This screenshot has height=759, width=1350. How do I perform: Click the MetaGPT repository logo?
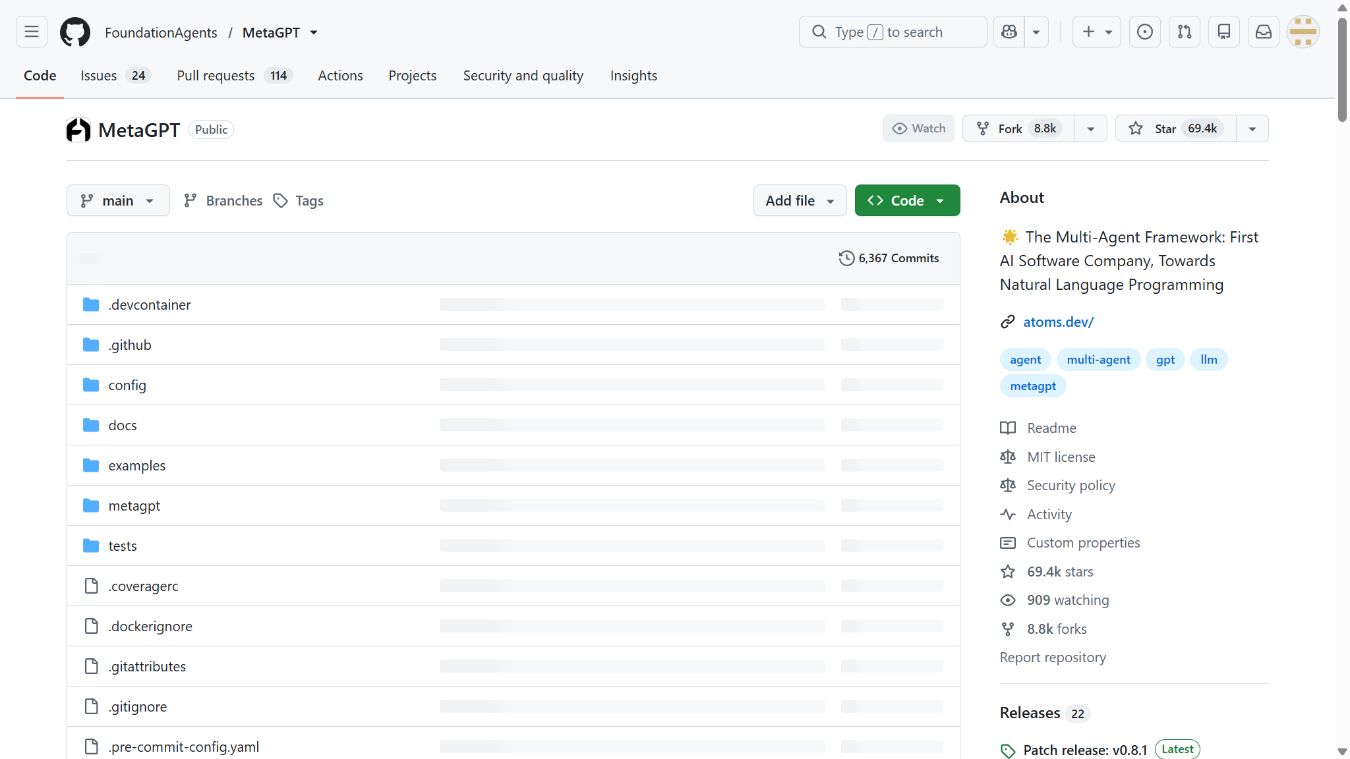point(78,130)
